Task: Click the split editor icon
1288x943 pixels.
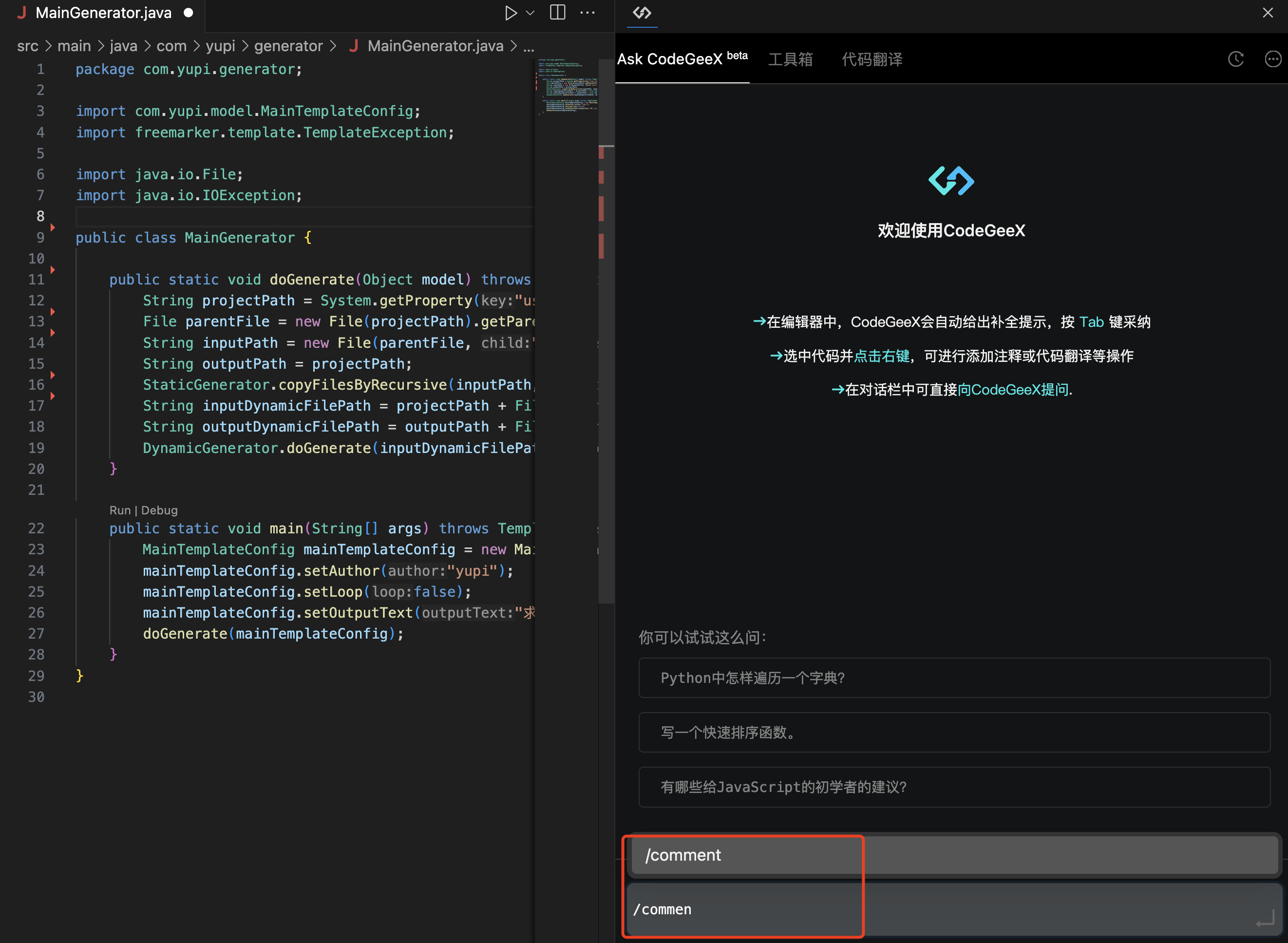Action: (x=557, y=13)
